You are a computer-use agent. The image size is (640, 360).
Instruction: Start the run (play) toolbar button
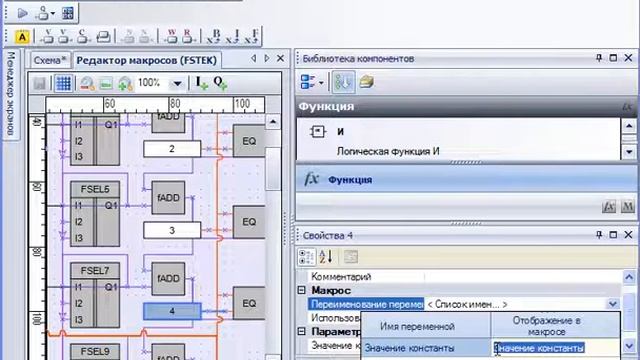coord(22,14)
